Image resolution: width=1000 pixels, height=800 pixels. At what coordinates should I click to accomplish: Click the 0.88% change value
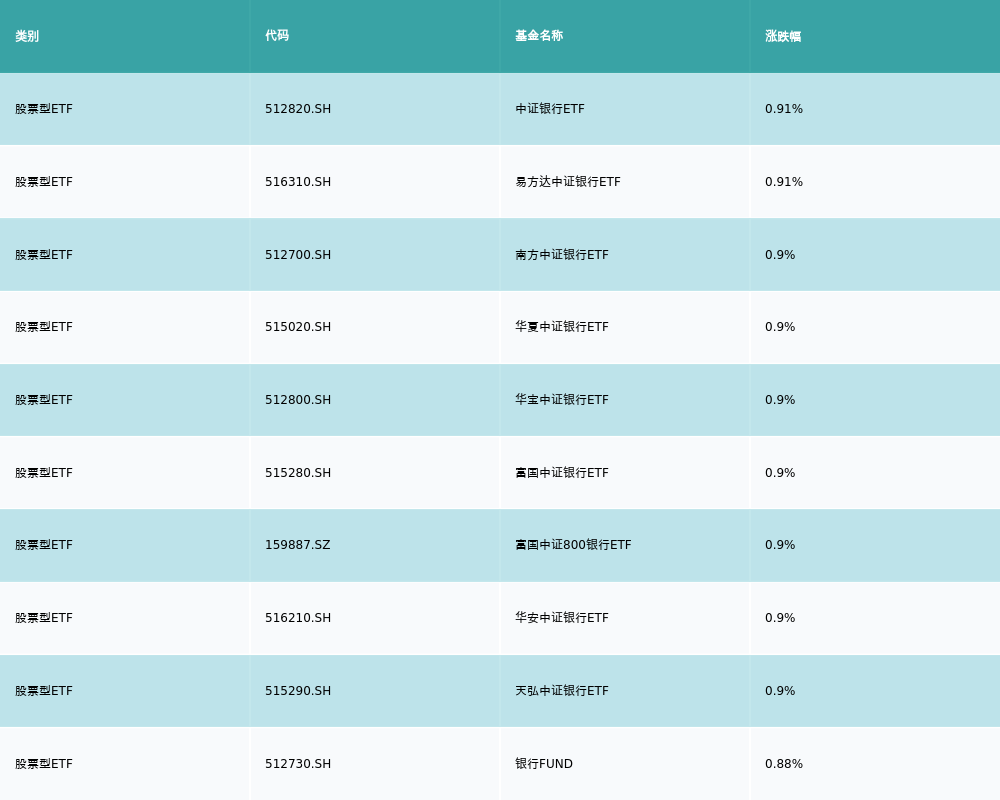click(x=784, y=764)
